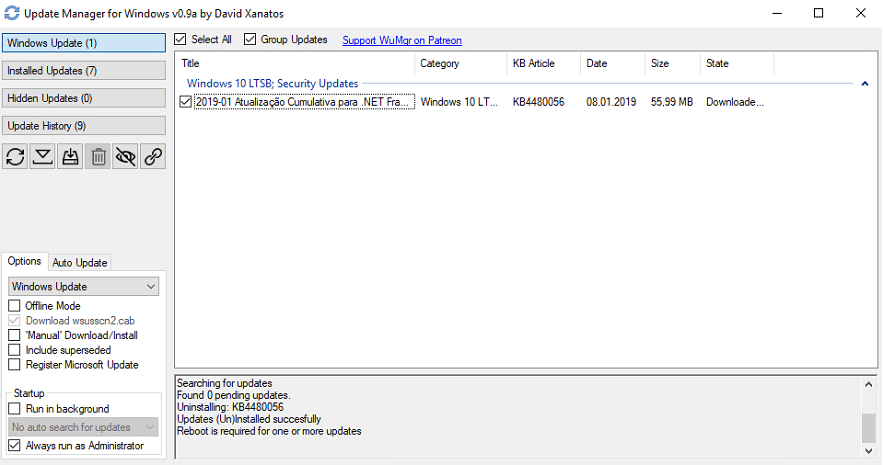Screen dimensions: 883x465
Task: Open Support WuMgr on Patreon link
Action: 402,40
